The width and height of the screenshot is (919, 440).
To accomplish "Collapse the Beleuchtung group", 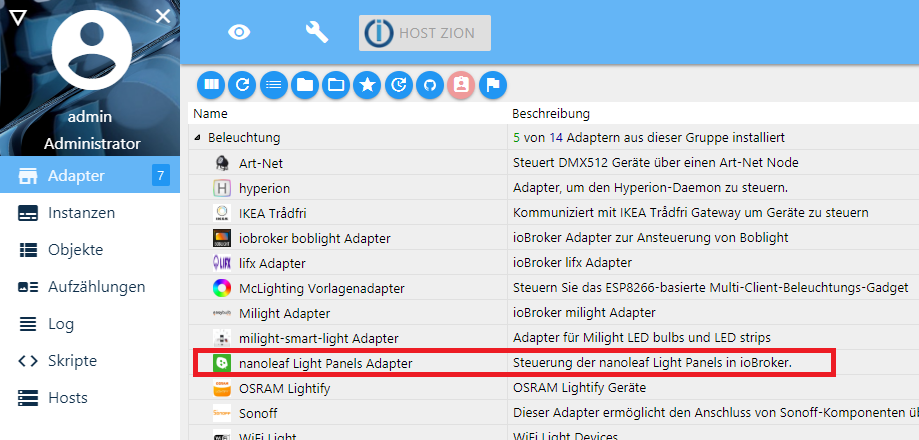I will [x=197, y=138].
